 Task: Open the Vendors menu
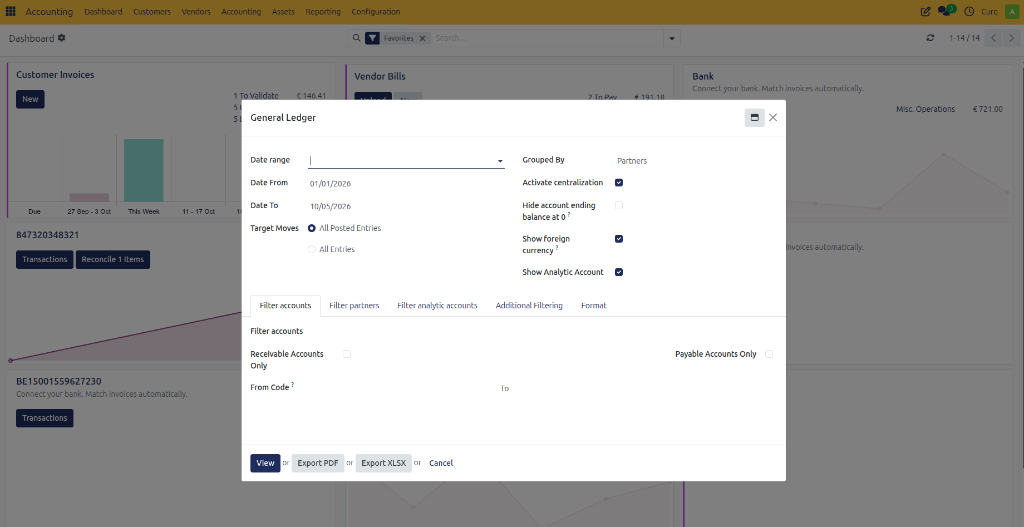[x=196, y=12]
